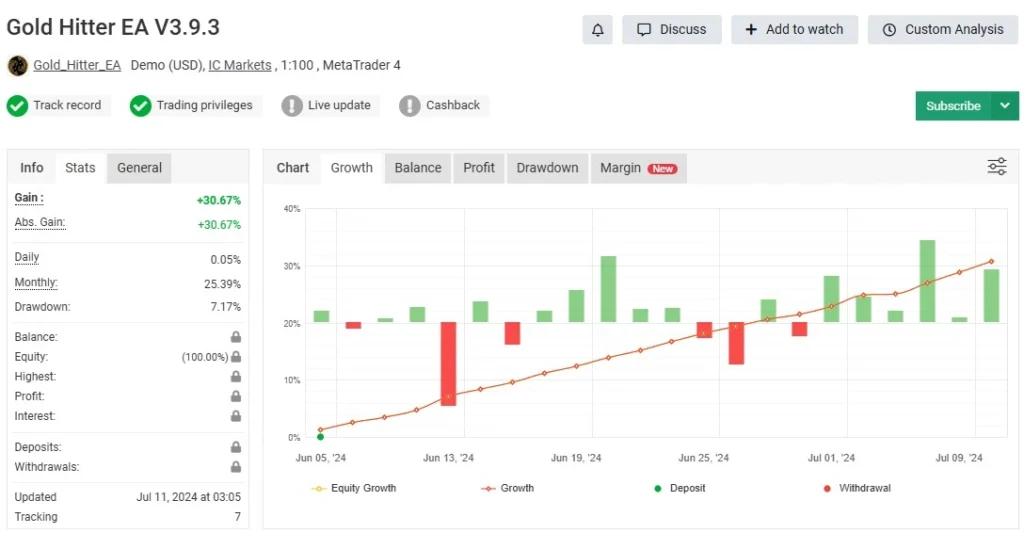The image size is (1024, 533).
Task: Click the notification bell icon
Action: point(597,30)
